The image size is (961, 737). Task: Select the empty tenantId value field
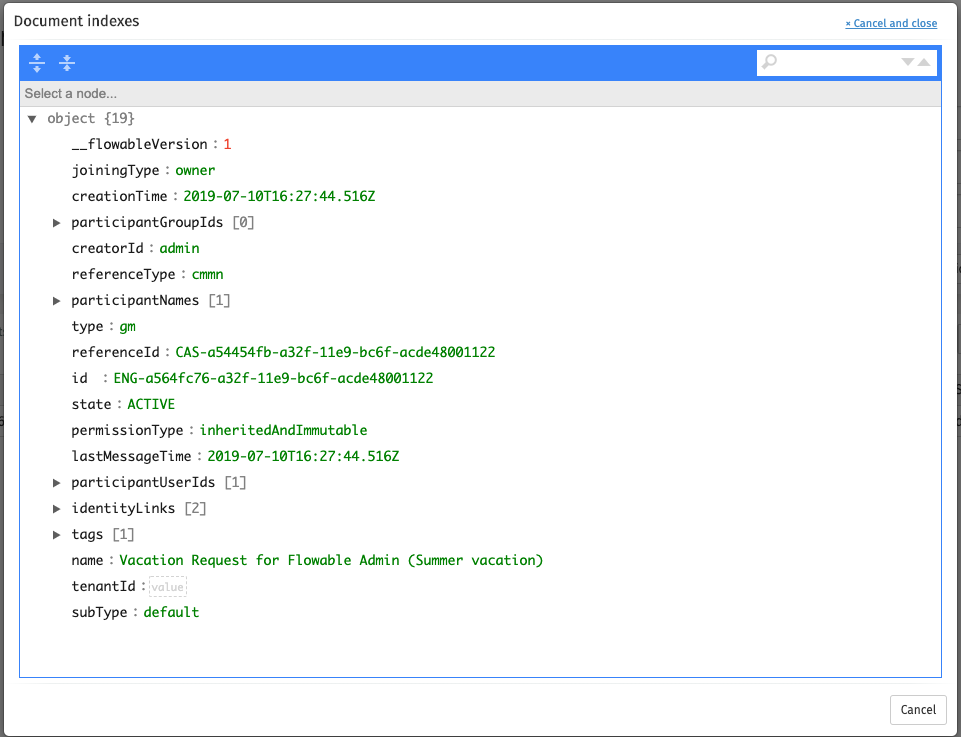(167, 587)
